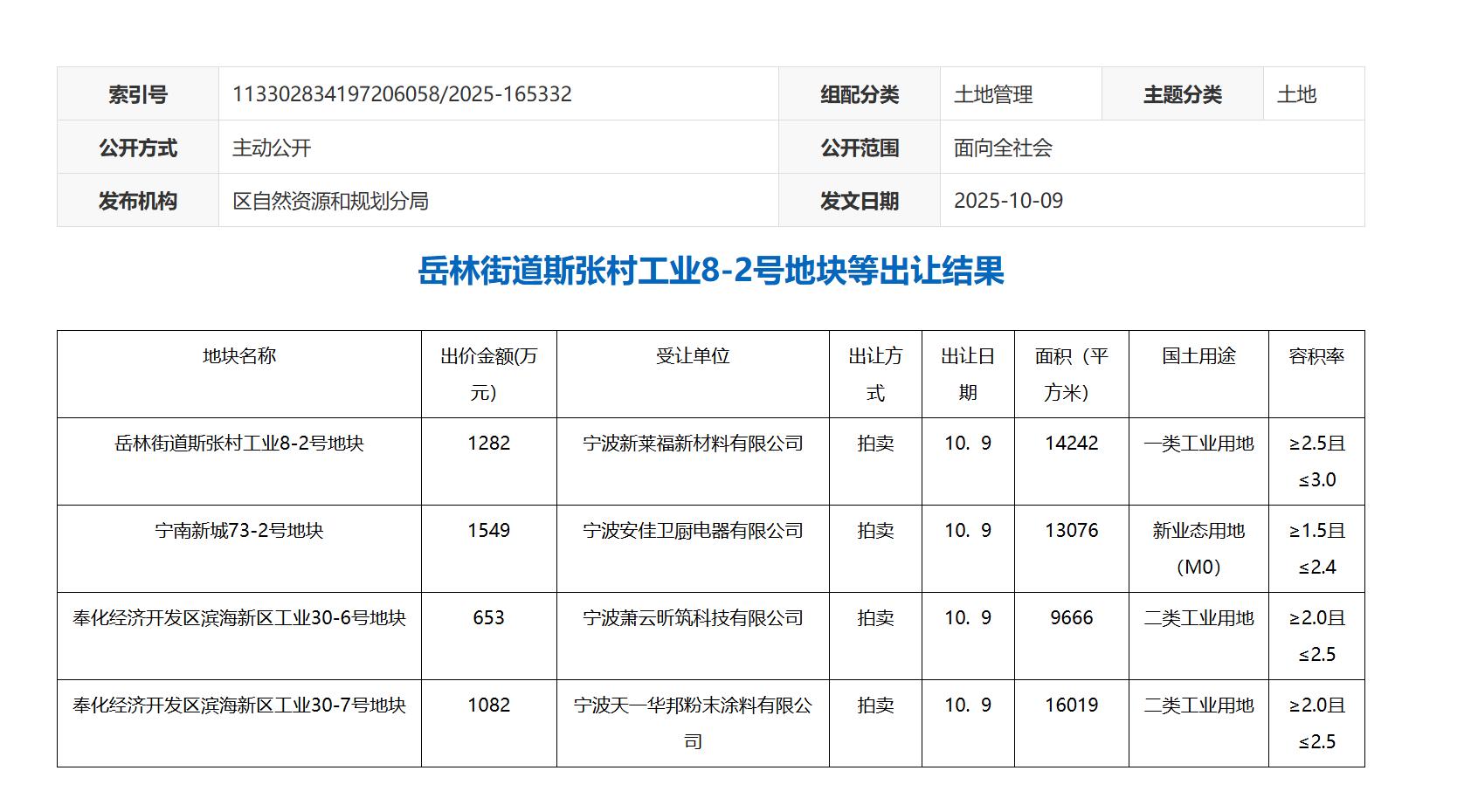
Task: Click the area value 16019
Action: click(1071, 705)
